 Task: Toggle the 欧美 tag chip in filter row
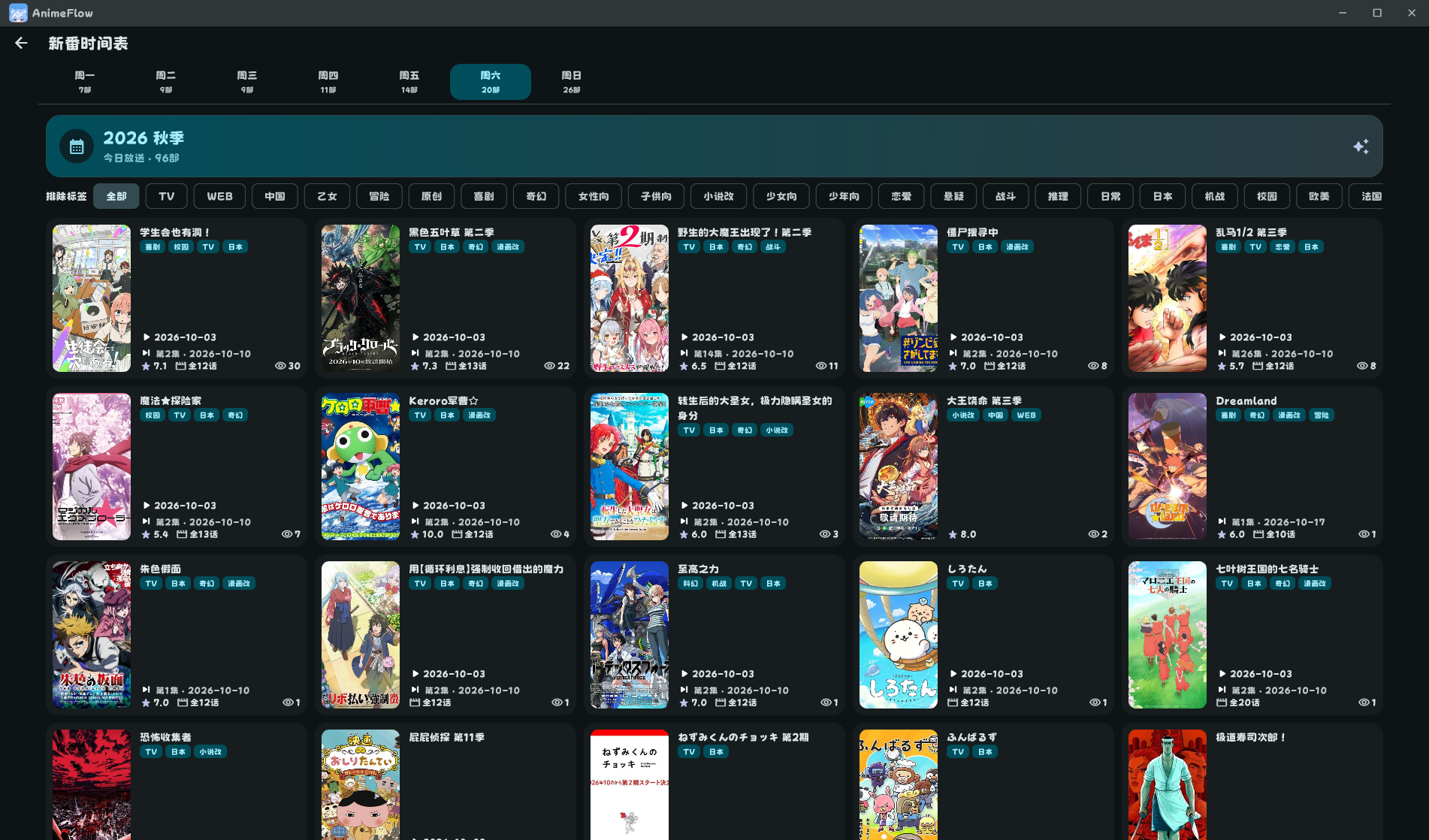click(1319, 196)
